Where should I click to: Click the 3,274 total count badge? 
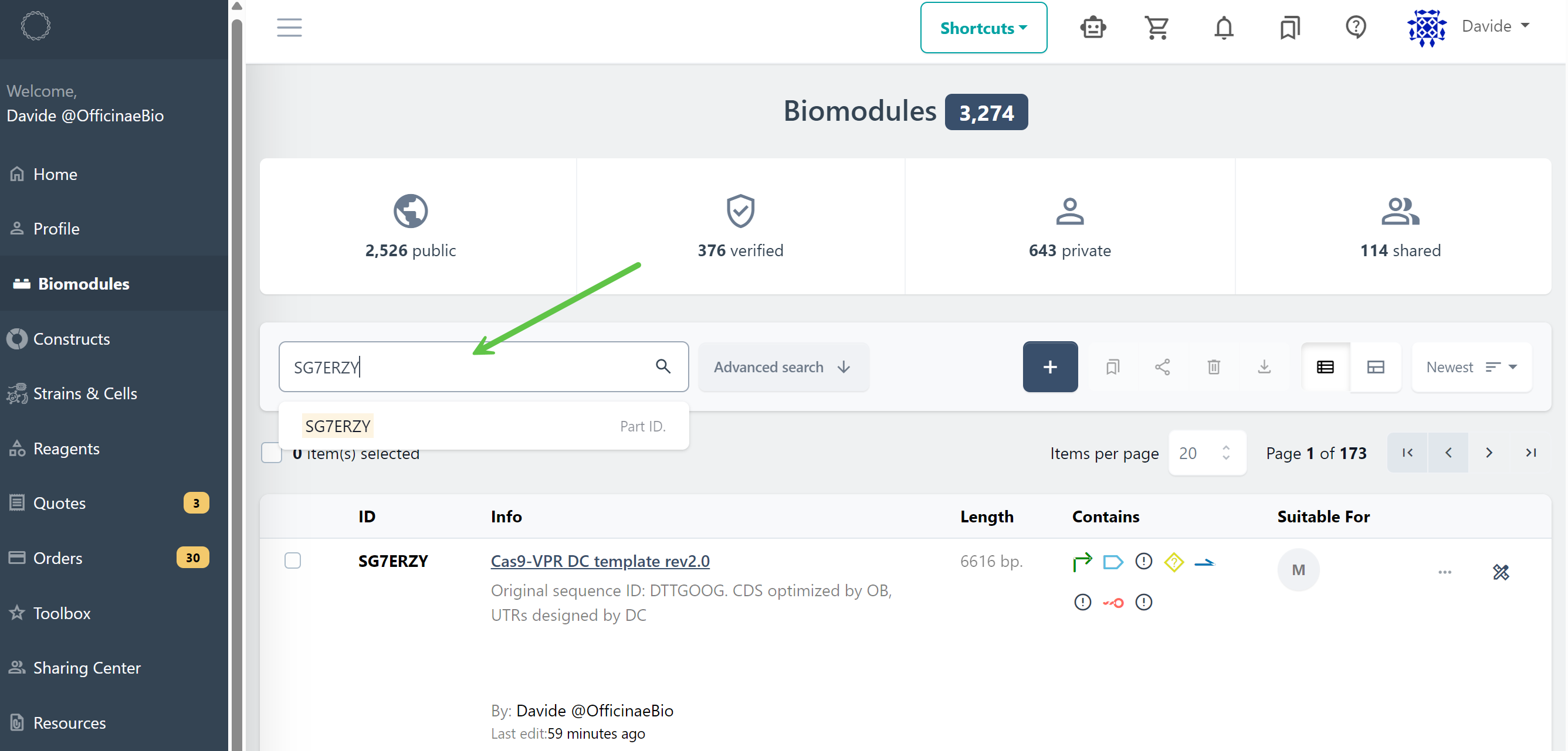[986, 112]
